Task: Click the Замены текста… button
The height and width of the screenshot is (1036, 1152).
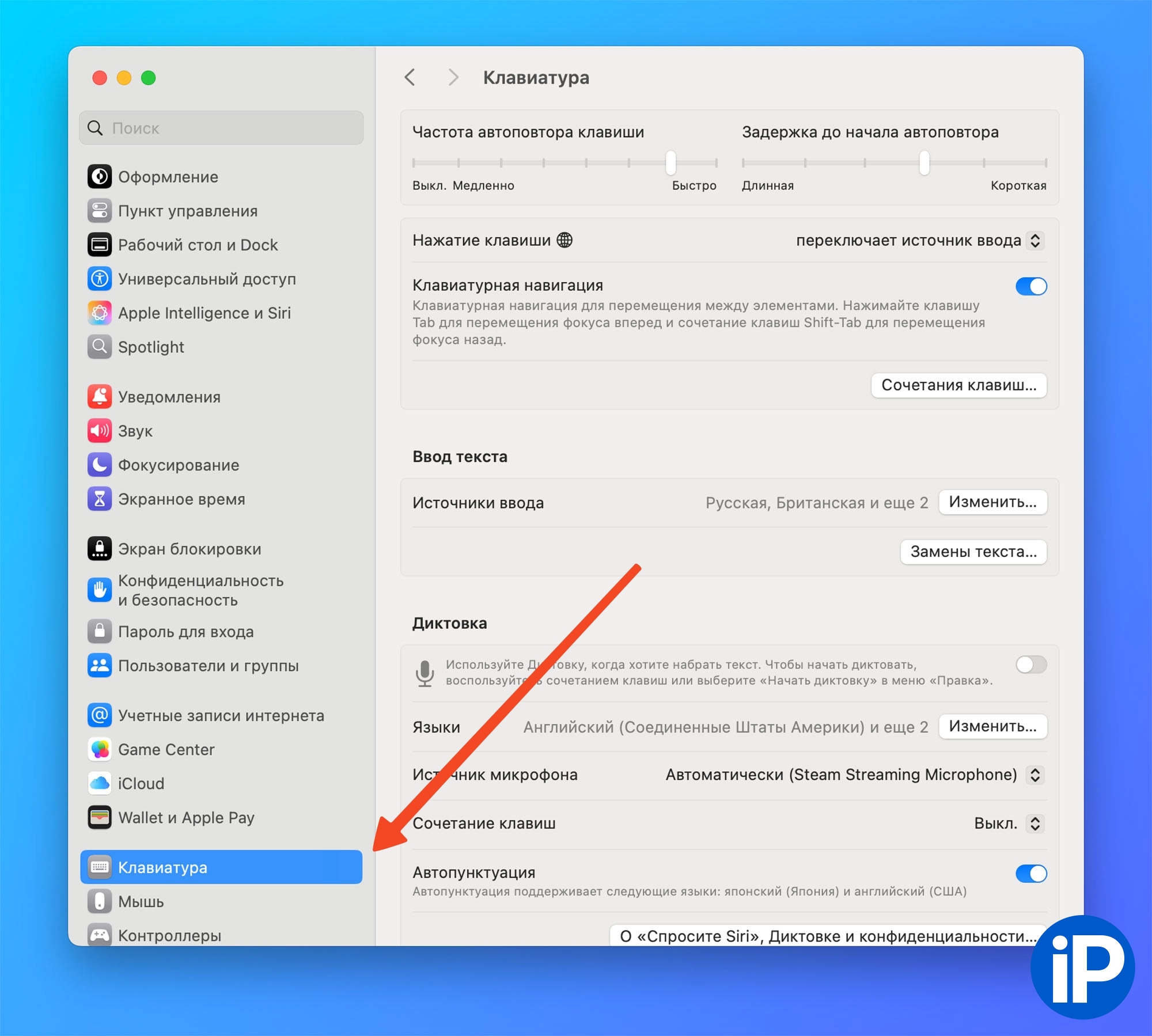Action: [973, 552]
